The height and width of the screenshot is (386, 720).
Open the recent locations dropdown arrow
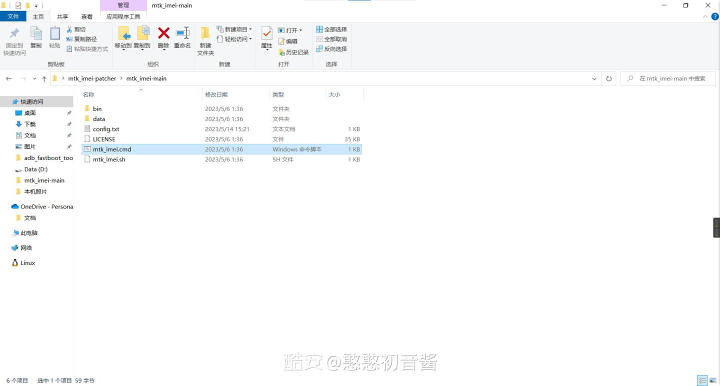(34, 79)
